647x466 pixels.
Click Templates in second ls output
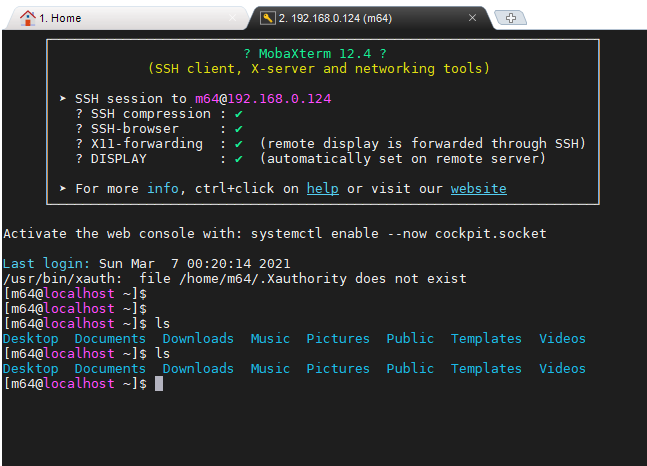[486, 369]
